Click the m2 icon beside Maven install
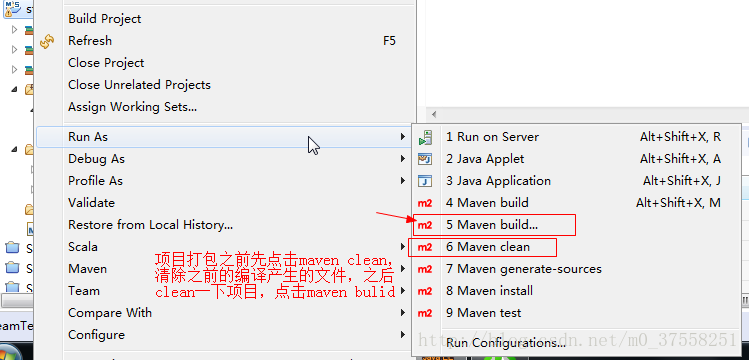The image size is (749, 360). [425, 291]
